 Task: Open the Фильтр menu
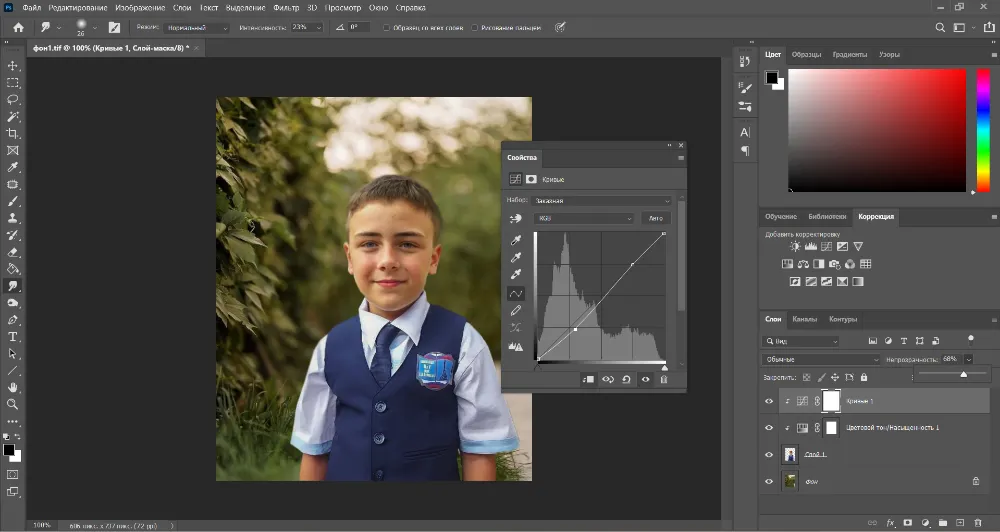pos(286,7)
